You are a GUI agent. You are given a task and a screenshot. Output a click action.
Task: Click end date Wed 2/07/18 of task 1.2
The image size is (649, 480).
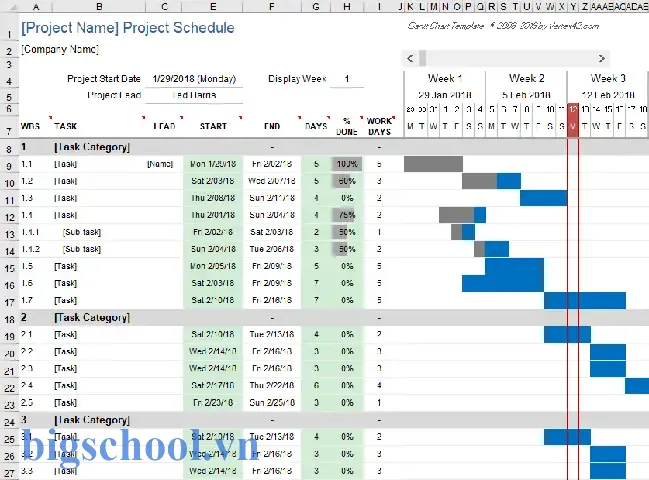272,181
